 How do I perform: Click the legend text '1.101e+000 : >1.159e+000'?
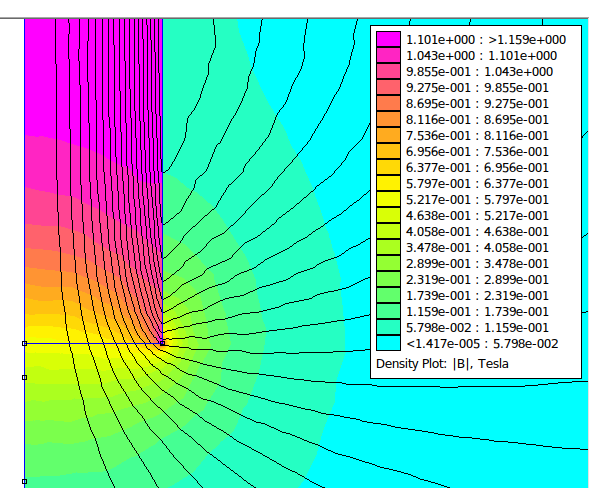tap(486, 40)
